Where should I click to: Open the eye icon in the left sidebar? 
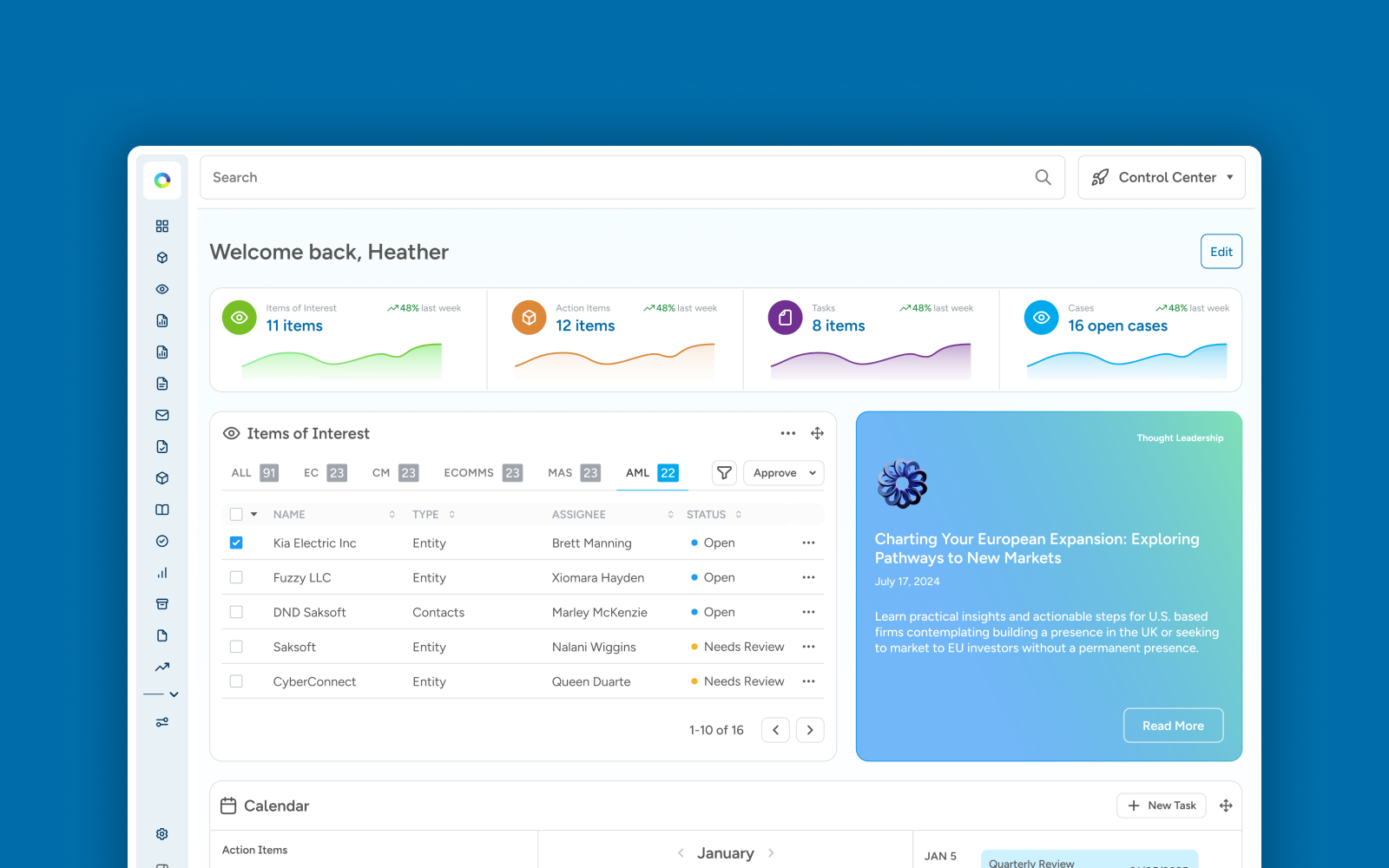pos(162,289)
